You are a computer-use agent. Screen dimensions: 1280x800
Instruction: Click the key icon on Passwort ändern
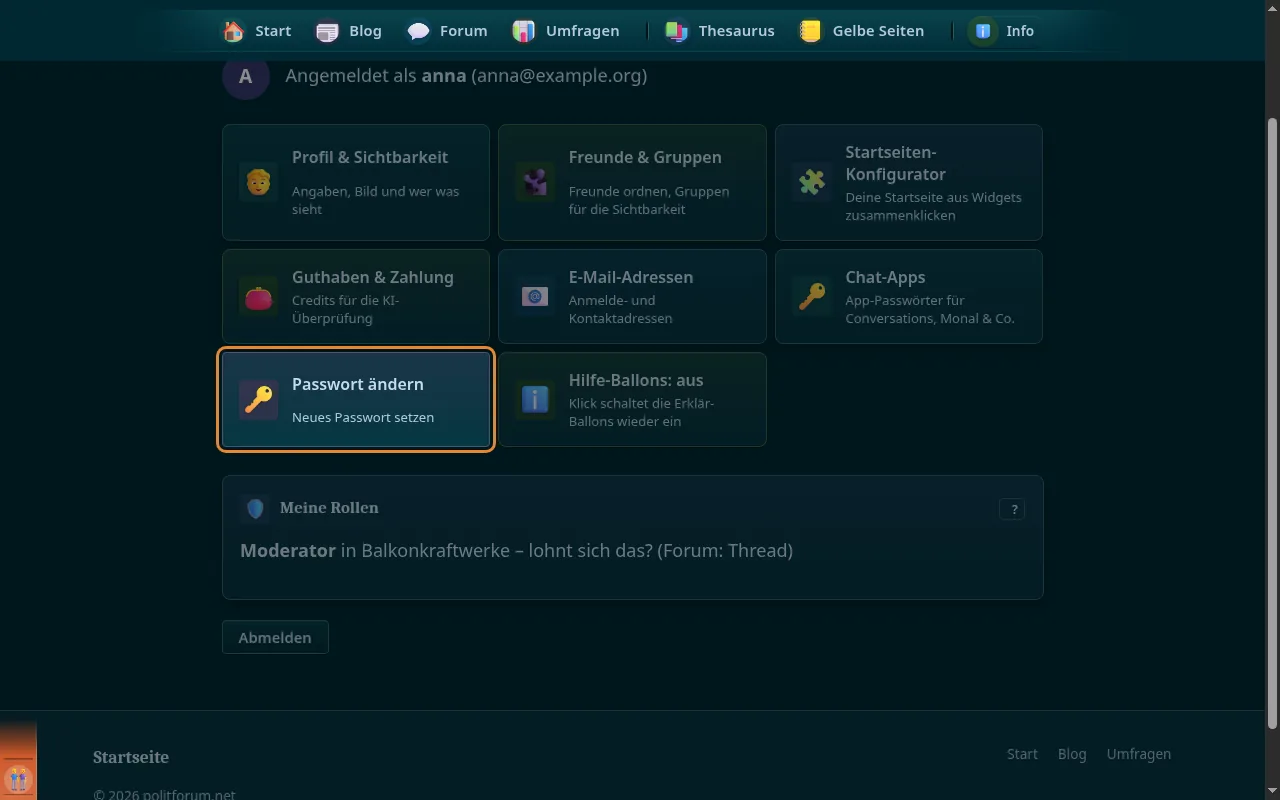(x=258, y=400)
